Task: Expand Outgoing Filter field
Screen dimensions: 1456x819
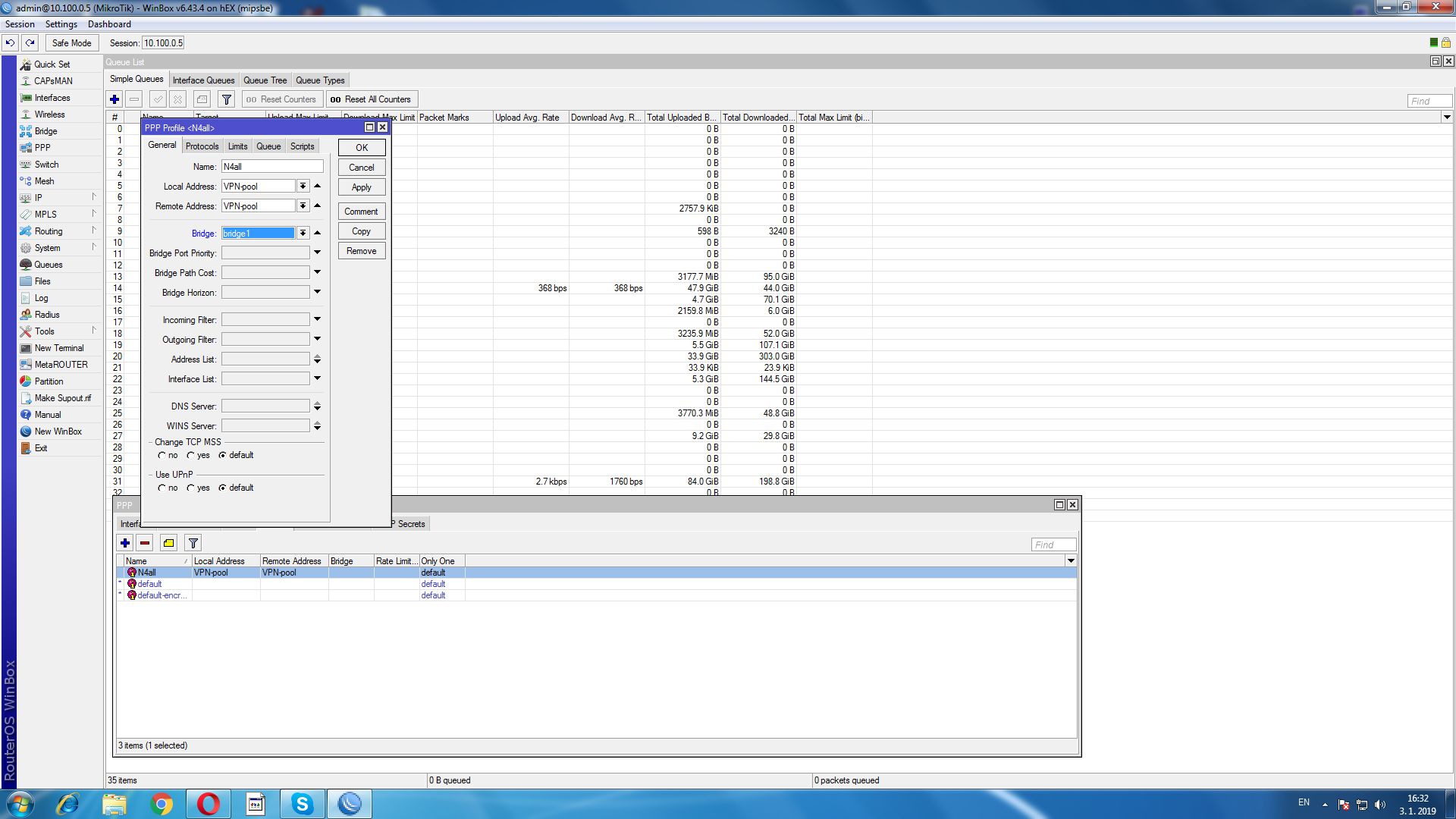Action: click(317, 340)
